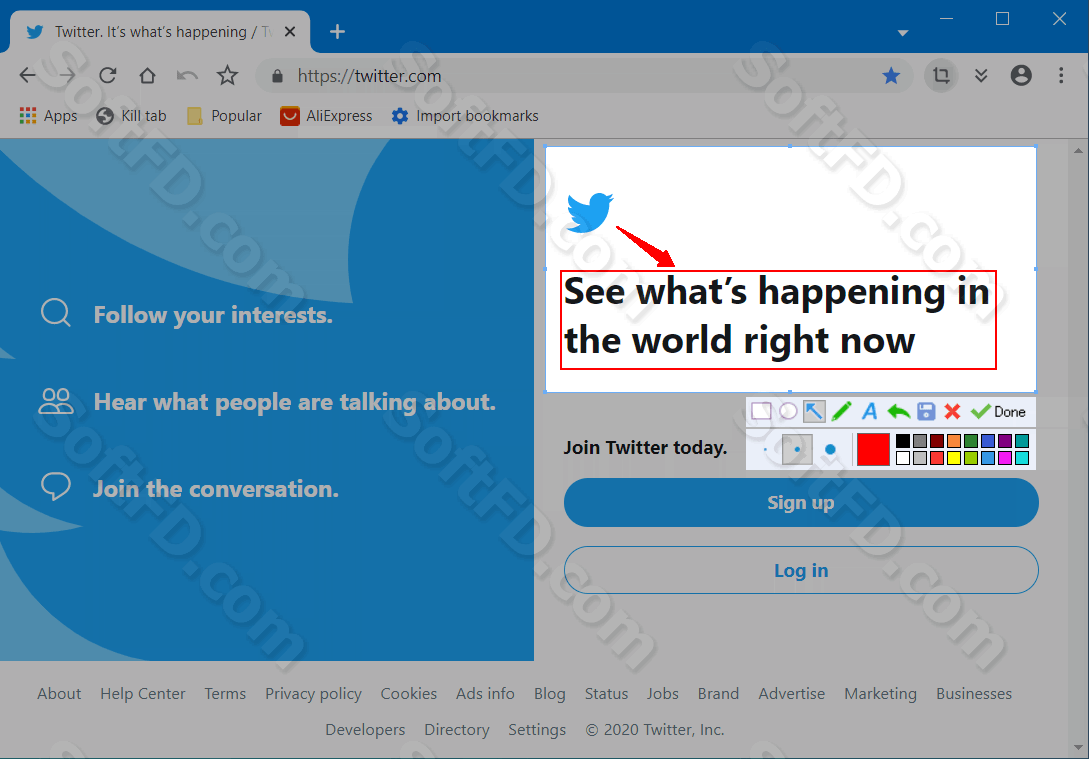1089x759 pixels.
Task: Click Done to finish the capture
Action: tap(998, 412)
